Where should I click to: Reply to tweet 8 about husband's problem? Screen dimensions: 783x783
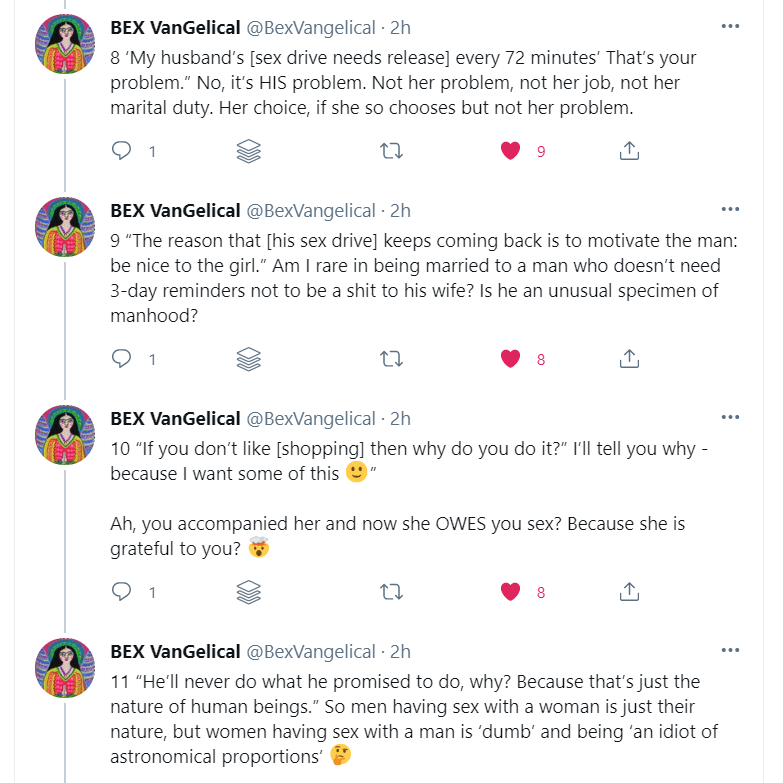[x=122, y=151]
